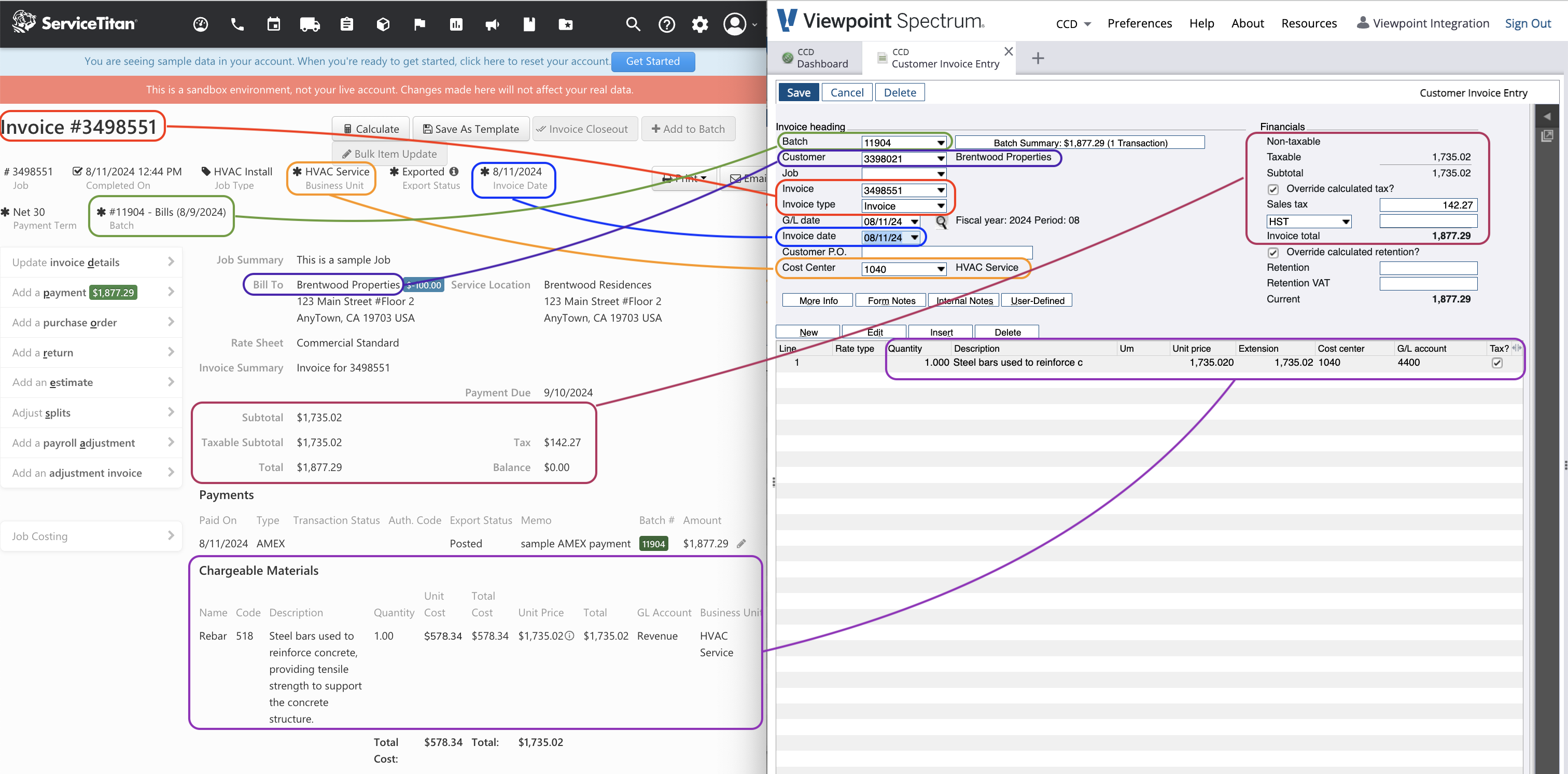Click the green 11904 batch badge on payment
1568x774 pixels.
point(653,544)
